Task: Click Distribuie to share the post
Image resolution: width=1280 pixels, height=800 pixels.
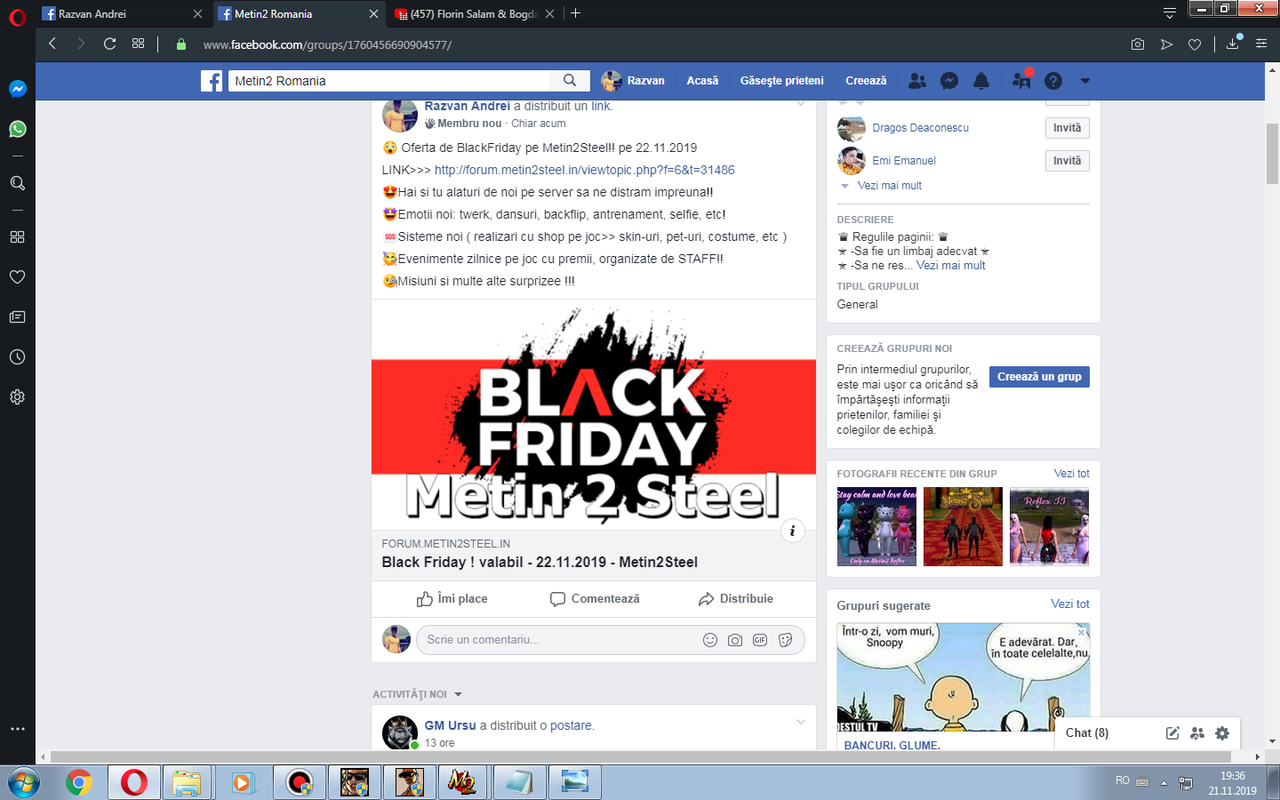Action: click(x=735, y=599)
